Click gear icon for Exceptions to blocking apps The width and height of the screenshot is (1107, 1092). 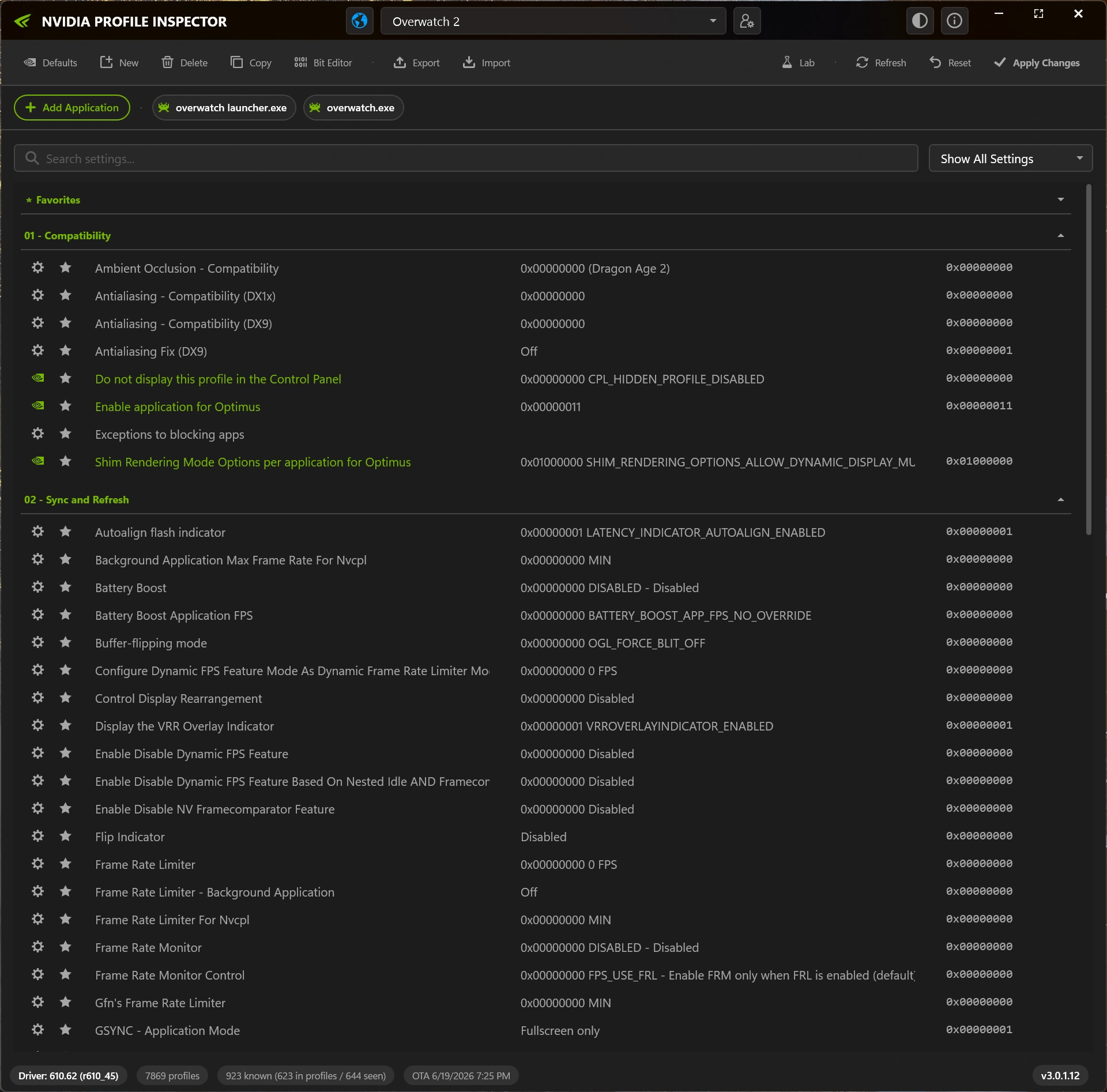point(38,434)
